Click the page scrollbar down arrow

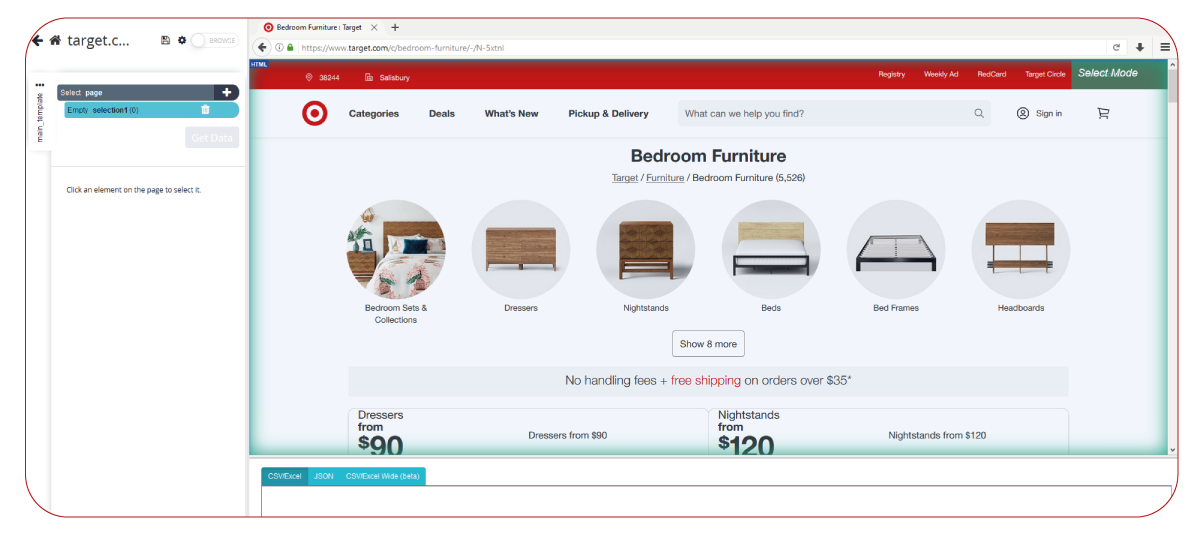coord(1173,451)
